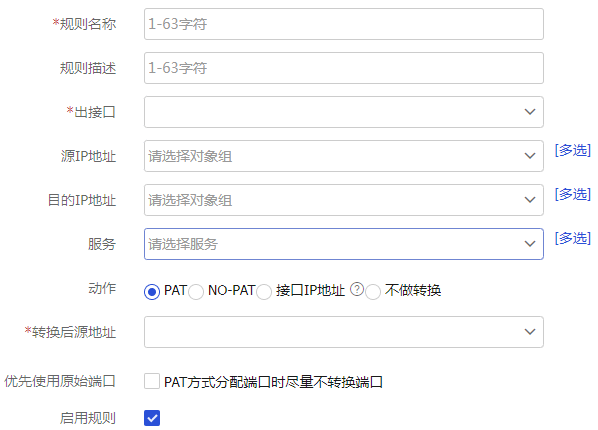Open the 源IP地址 请选择对象组 dropdown
Image resolution: width=598 pixels, height=430 pixels.
coord(344,156)
